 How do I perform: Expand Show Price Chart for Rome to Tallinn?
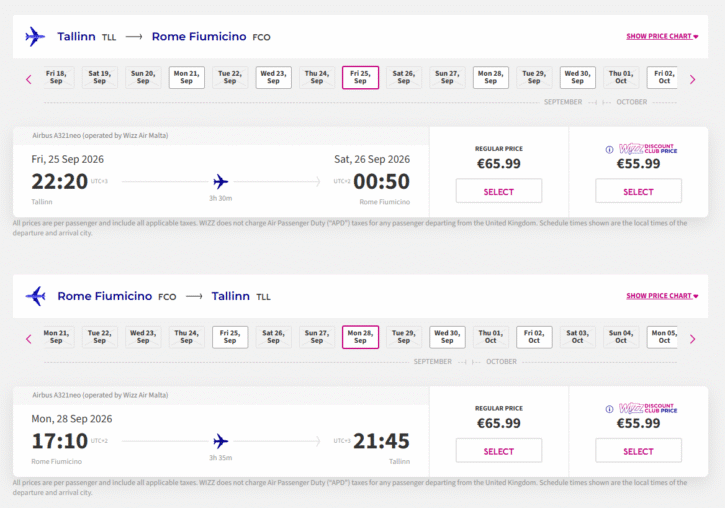(661, 296)
